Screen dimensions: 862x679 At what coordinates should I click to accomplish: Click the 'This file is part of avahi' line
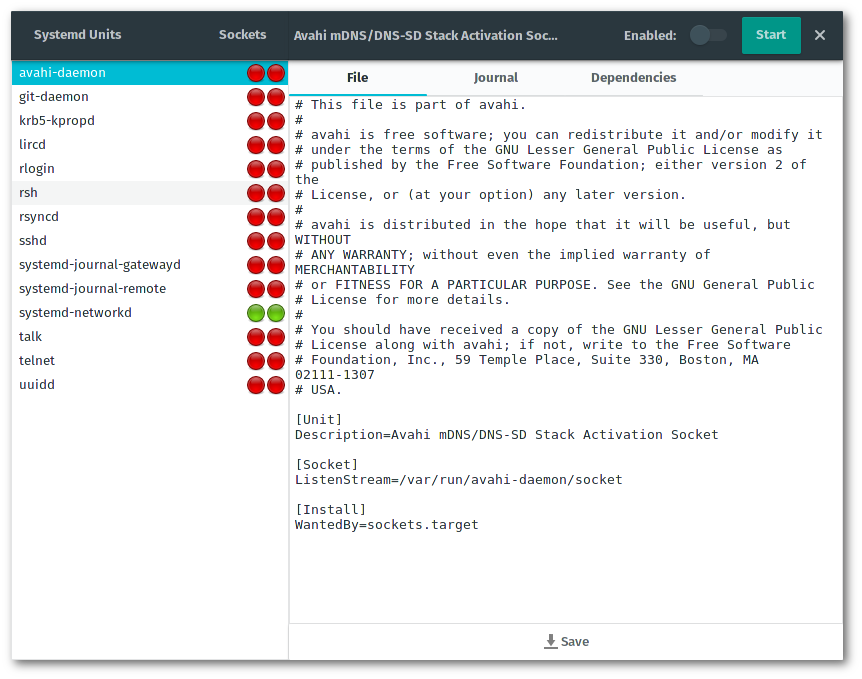[410, 105]
